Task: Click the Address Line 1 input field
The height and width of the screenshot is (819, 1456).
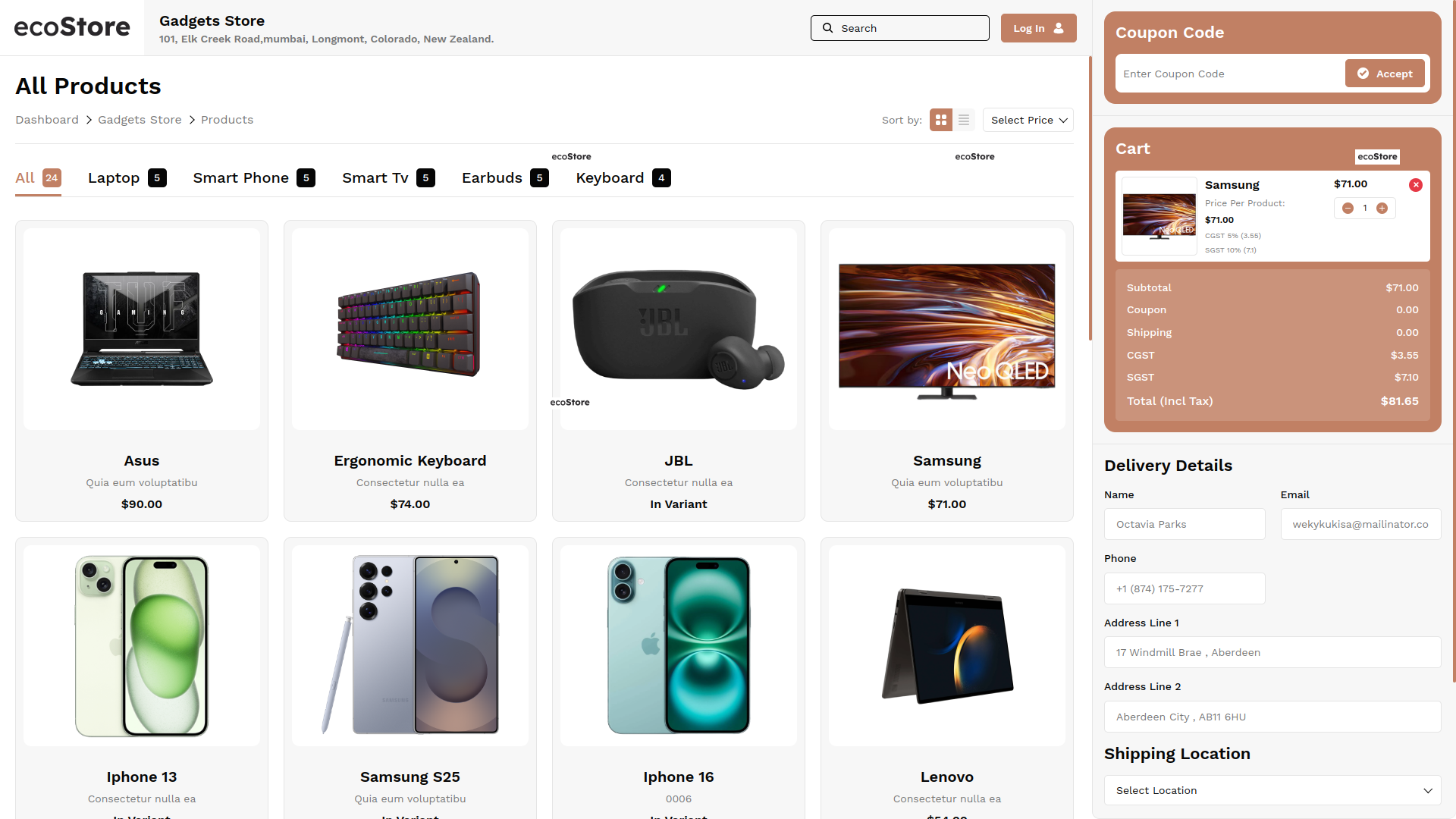Action: pyautogui.click(x=1272, y=652)
